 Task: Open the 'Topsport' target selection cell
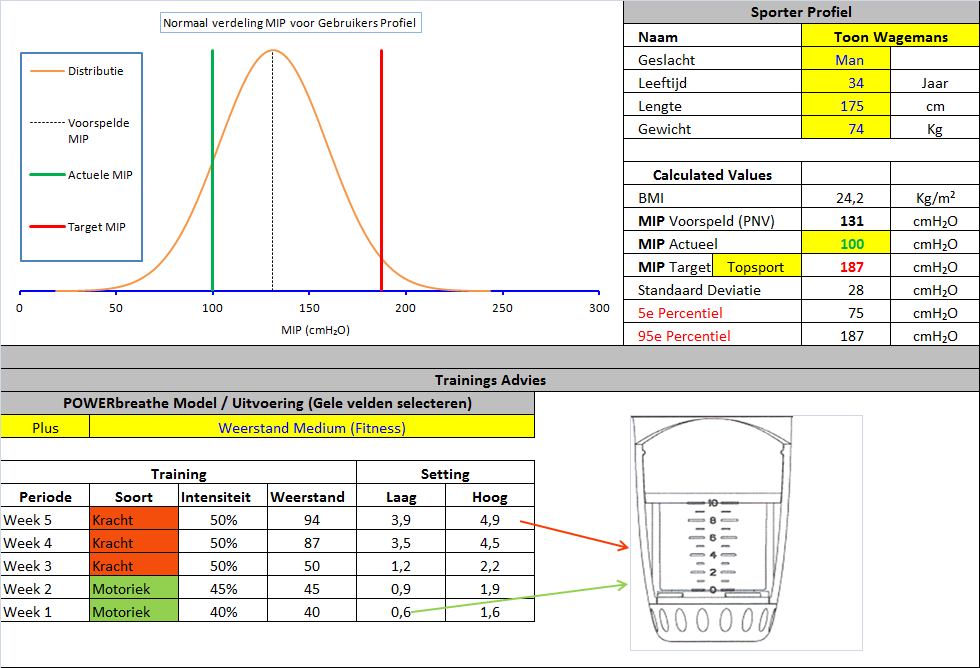pyautogui.click(x=756, y=267)
